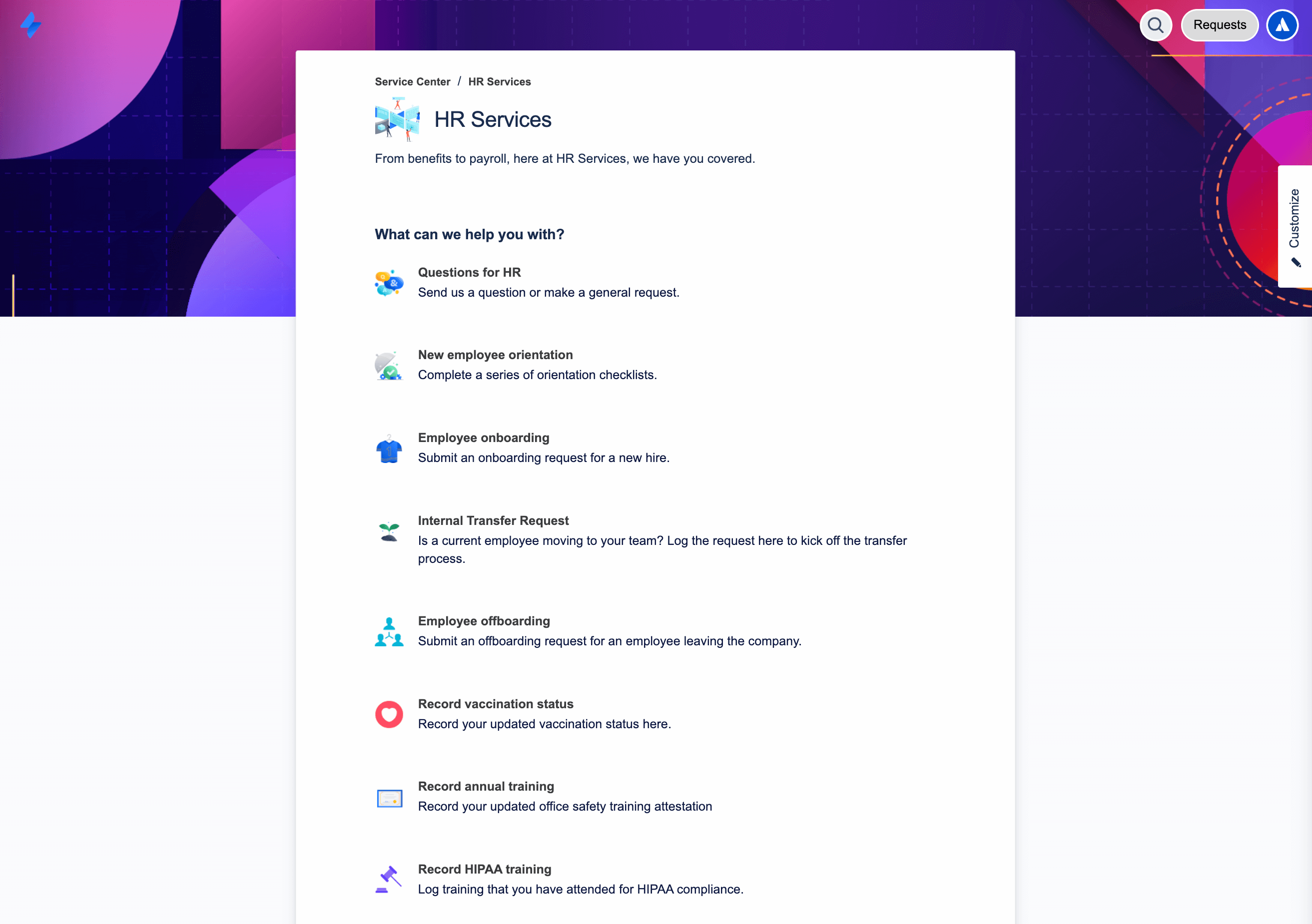Viewport: 1312px width, 924px height.
Task: Click the Questions for HR icon
Action: click(x=389, y=282)
